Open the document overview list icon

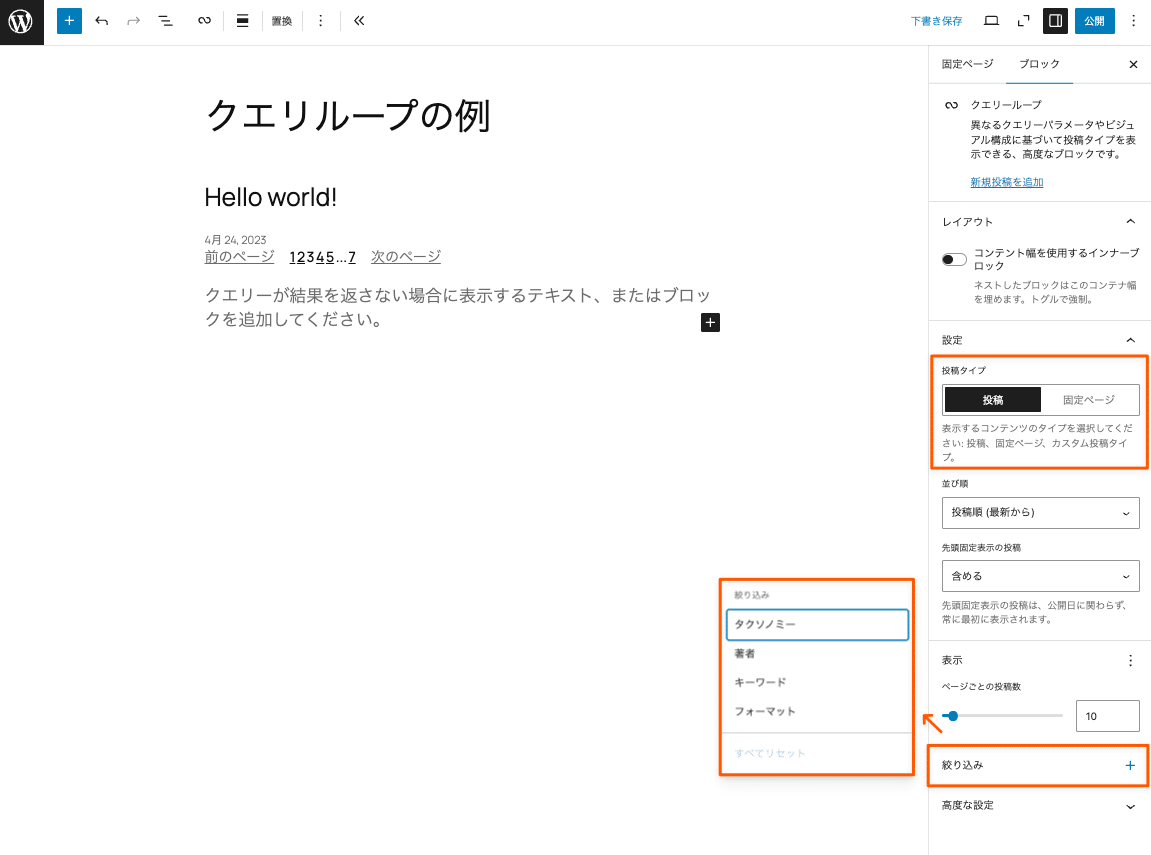166,21
